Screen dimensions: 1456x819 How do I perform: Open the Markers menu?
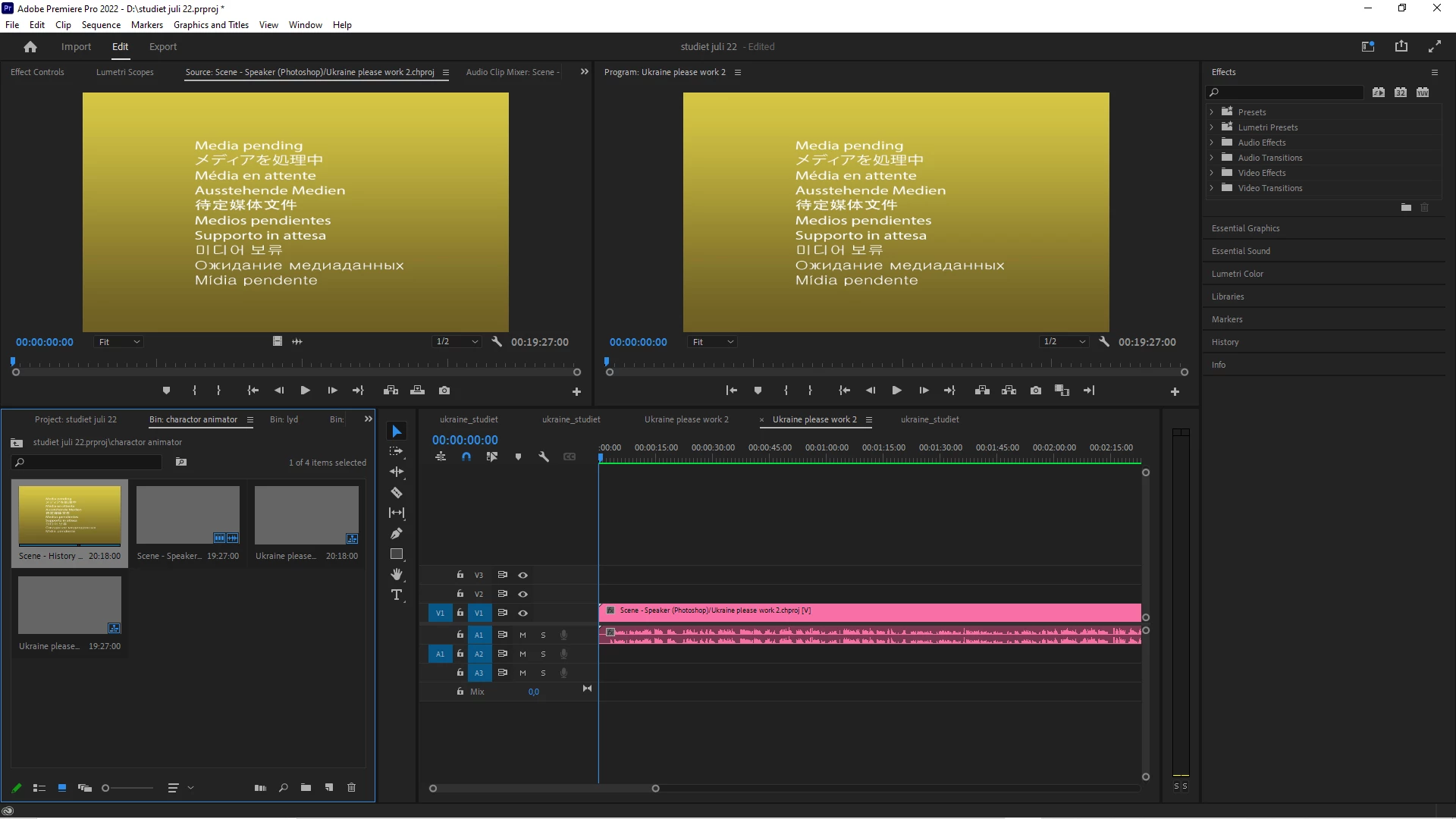point(146,24)
